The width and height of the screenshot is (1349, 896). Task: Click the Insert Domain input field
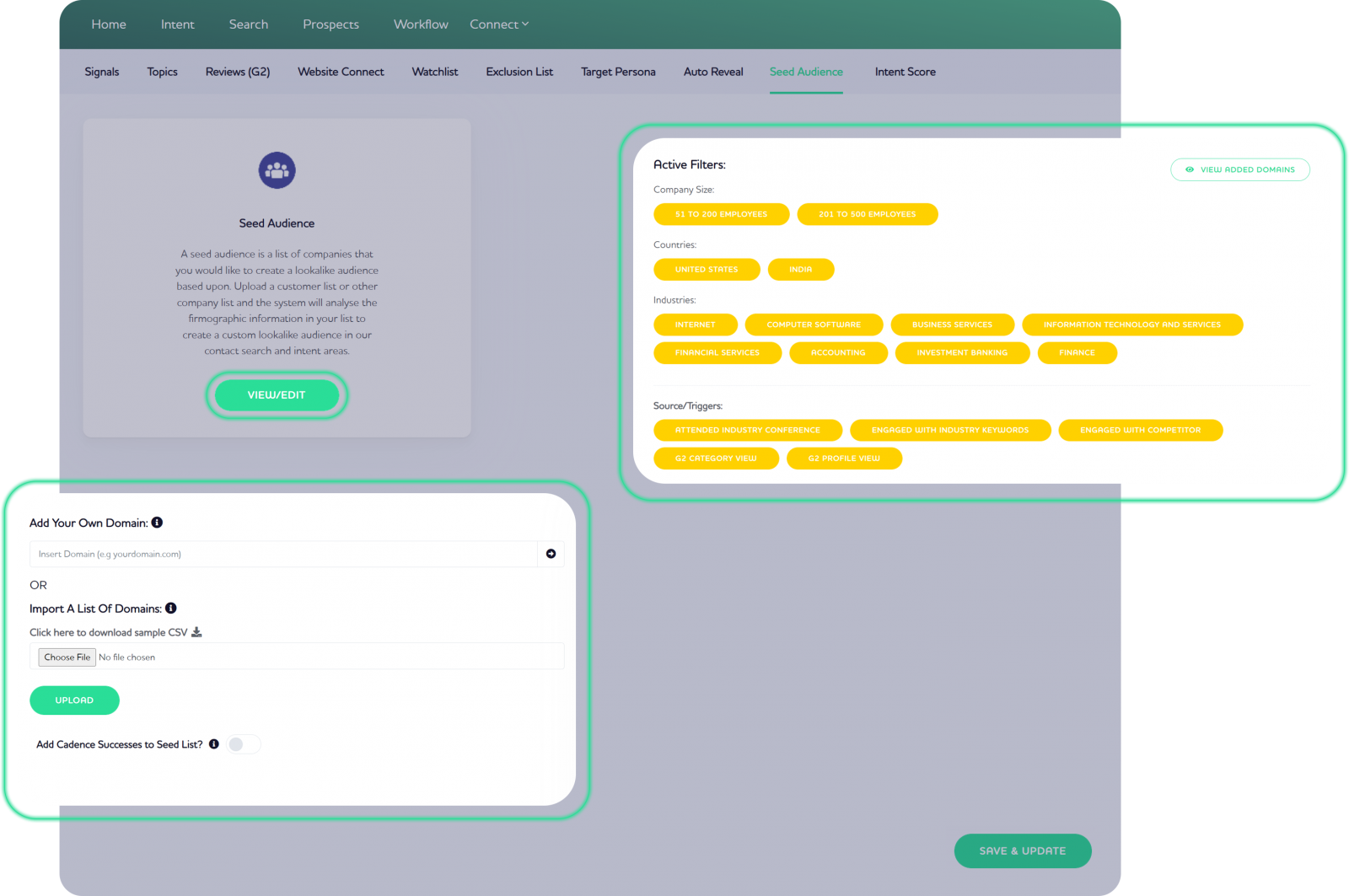tap(283, 554)
